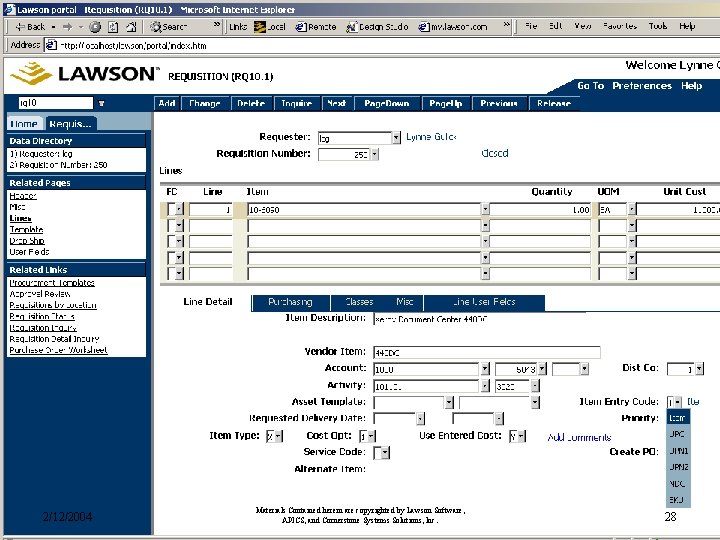720x540 pixels.
Task: Click the Inquire action button
Action: point(297,103)
